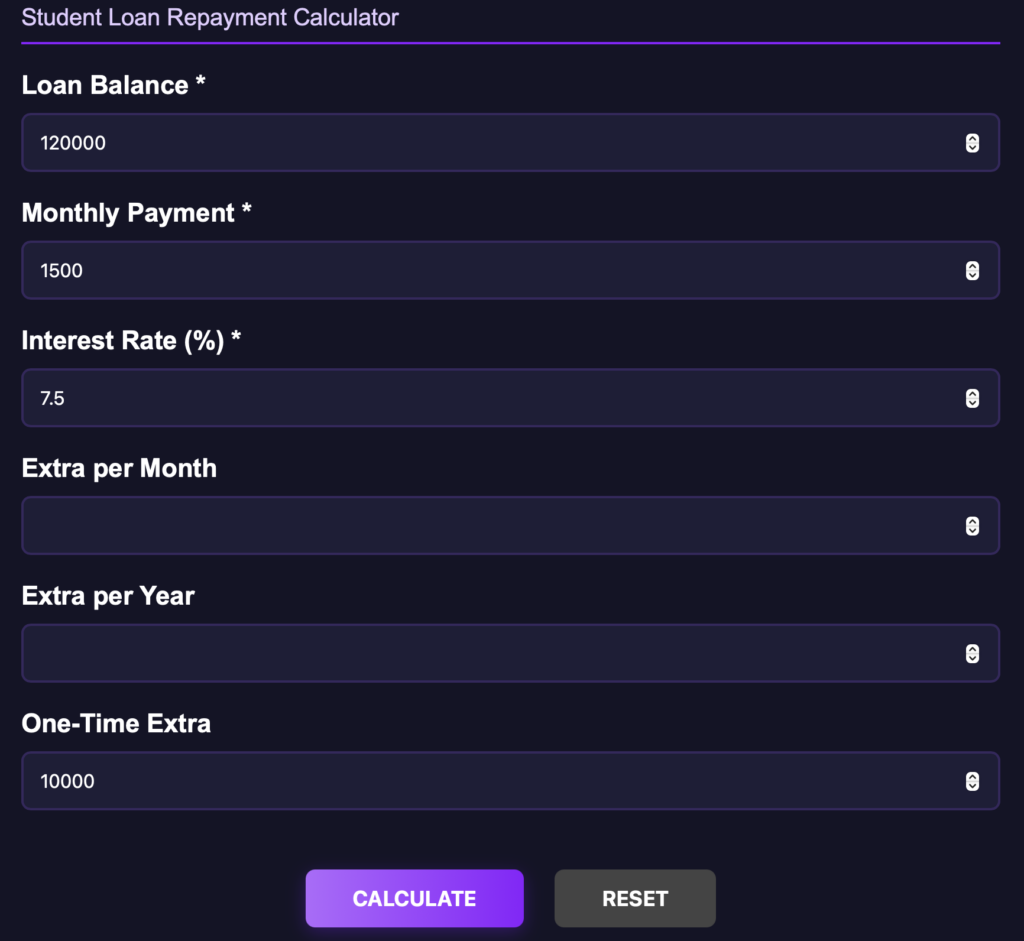Click the Loan Balance stepper arrows
Image resolution: width=1024 pixels, height=941 pixels.
coord(972,143)
